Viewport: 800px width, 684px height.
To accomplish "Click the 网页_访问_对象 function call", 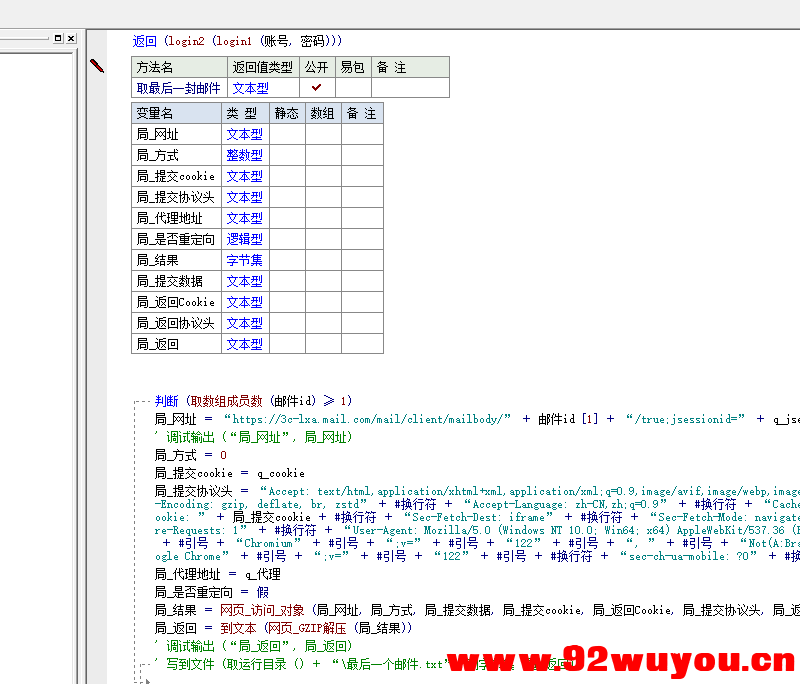I will point(262,610).
